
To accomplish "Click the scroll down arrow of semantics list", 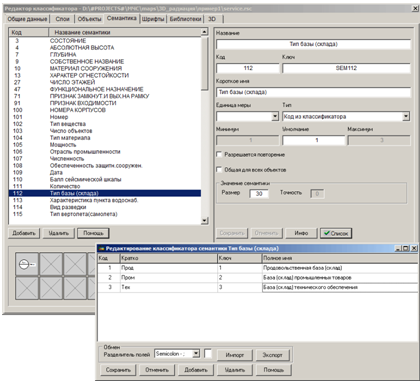I will coord(205,220).
